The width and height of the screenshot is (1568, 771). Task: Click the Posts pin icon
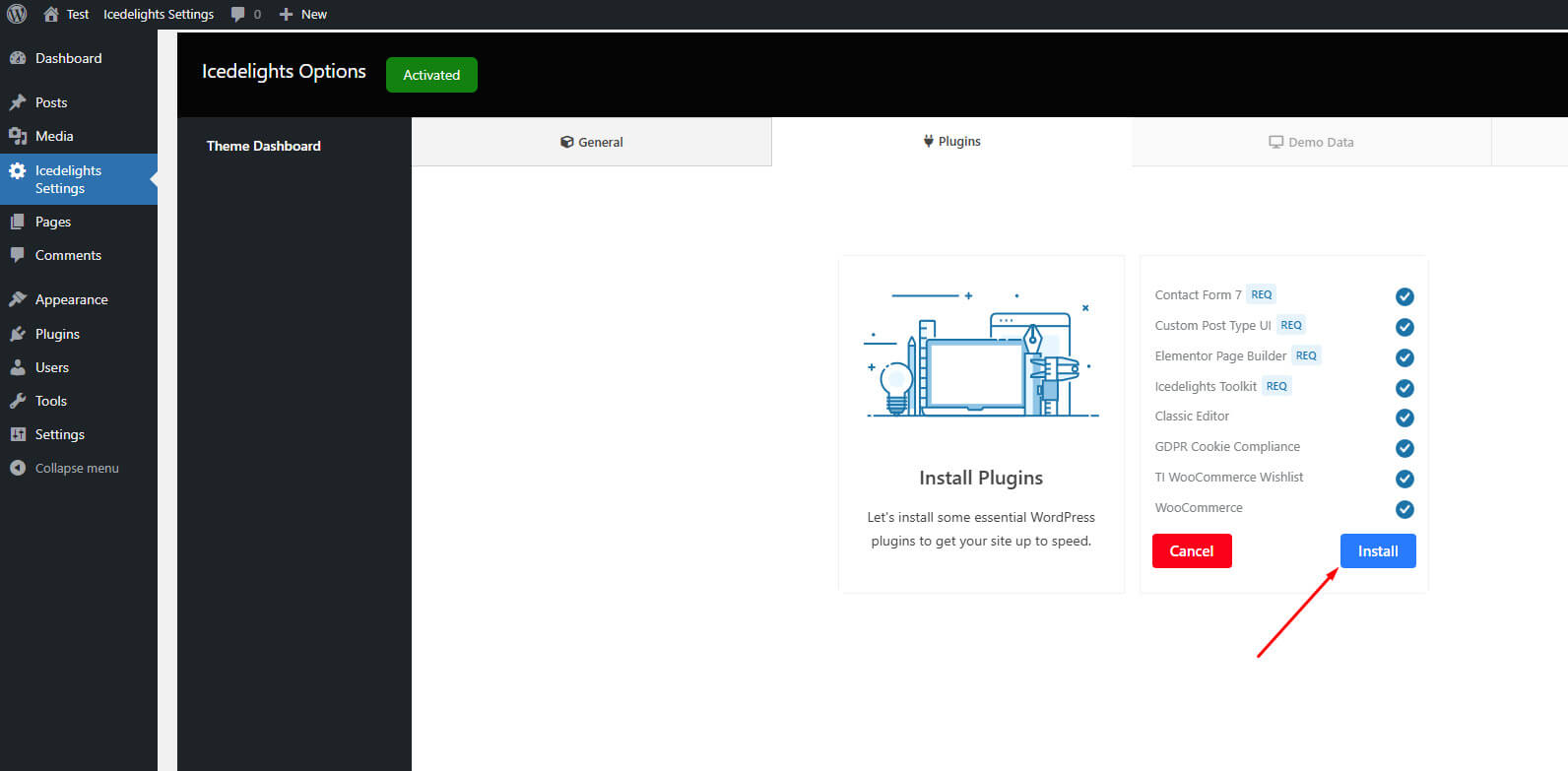pyautogui.click(x=18, y=102)
